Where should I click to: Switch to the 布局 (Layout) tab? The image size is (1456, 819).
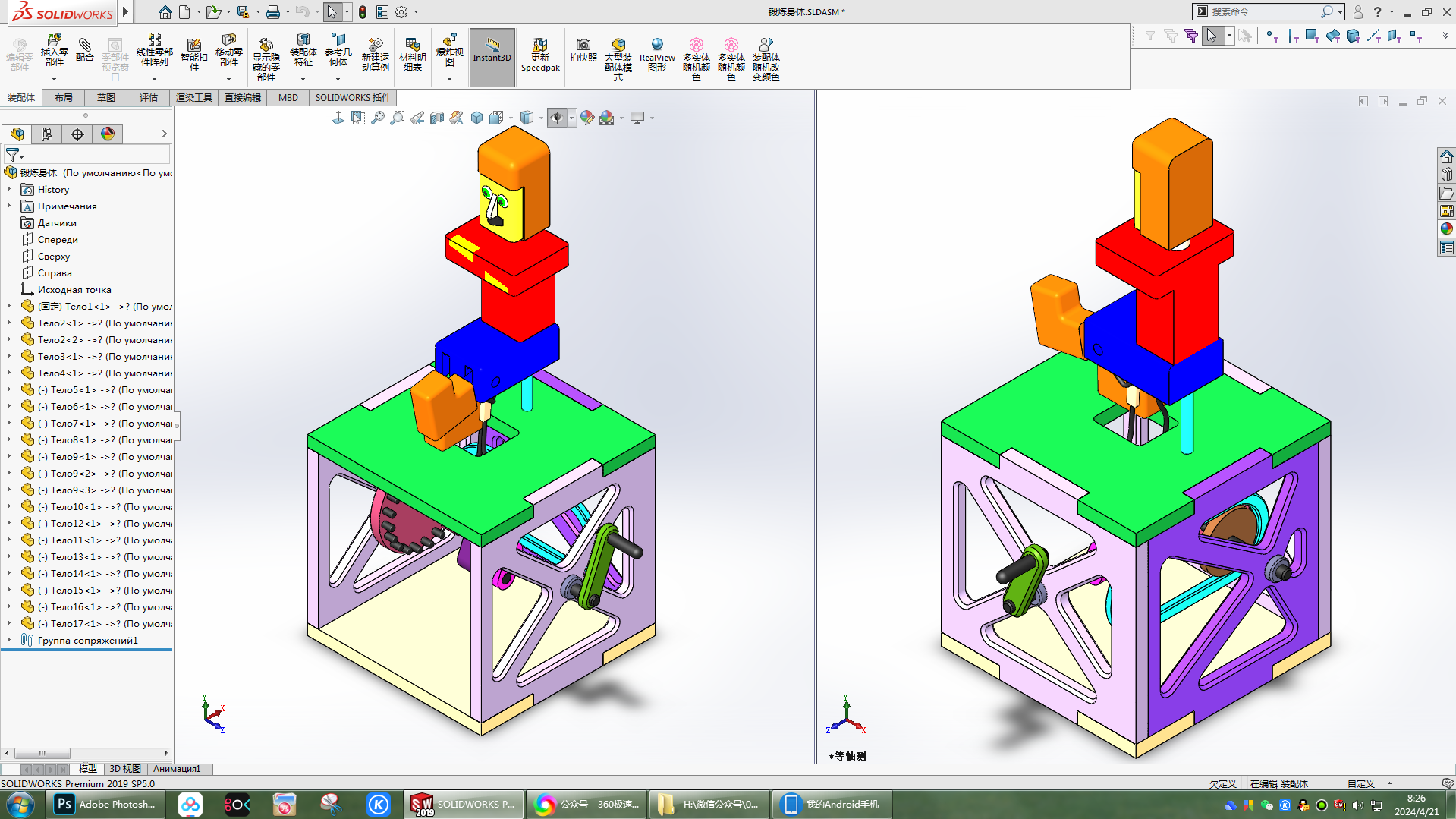click(63, 98)
